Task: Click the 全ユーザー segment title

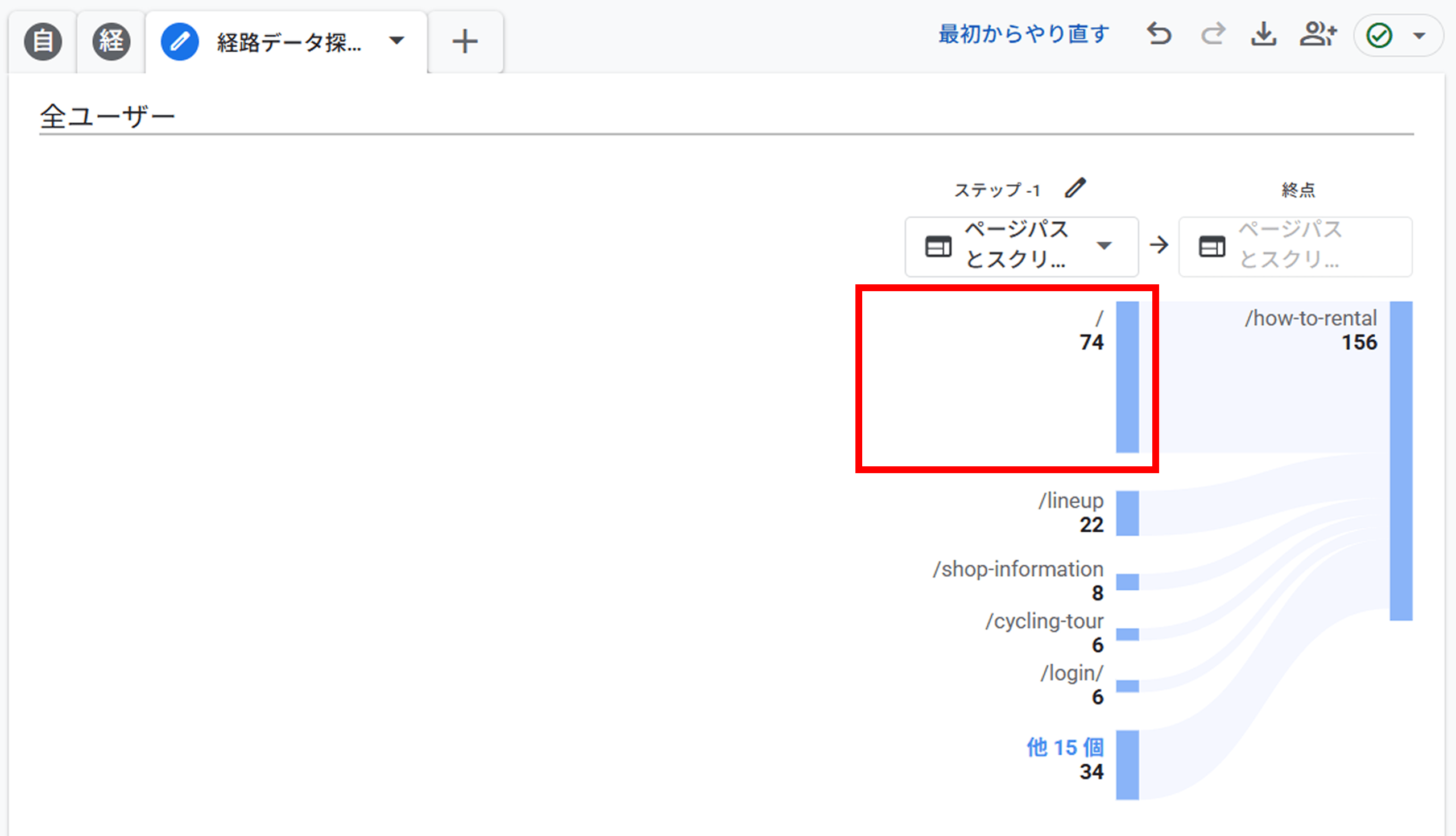Action: pos(107,117)
